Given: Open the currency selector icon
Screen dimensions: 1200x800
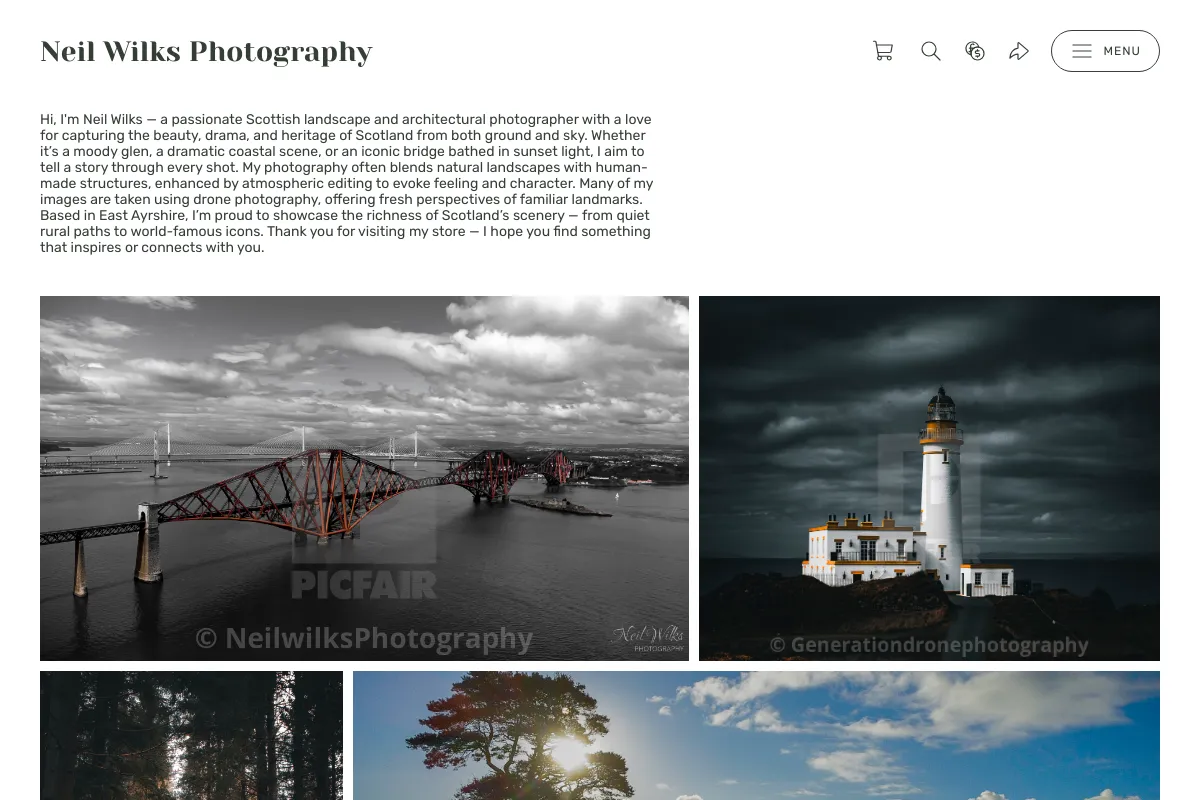Looking at the screenshot, I should 975,51.
